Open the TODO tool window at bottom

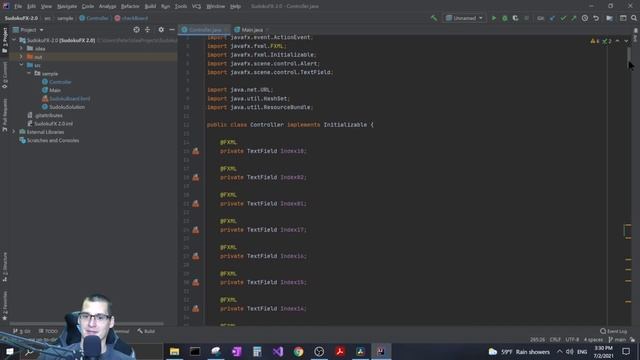48,331
